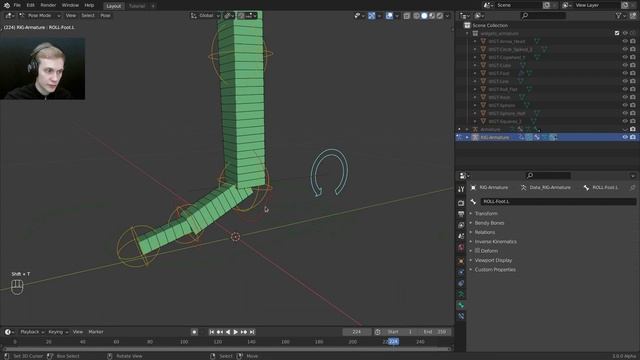Click the Blender logo icon in the top bar
Viewport: 640px width, 360px height.
[7, 5]
